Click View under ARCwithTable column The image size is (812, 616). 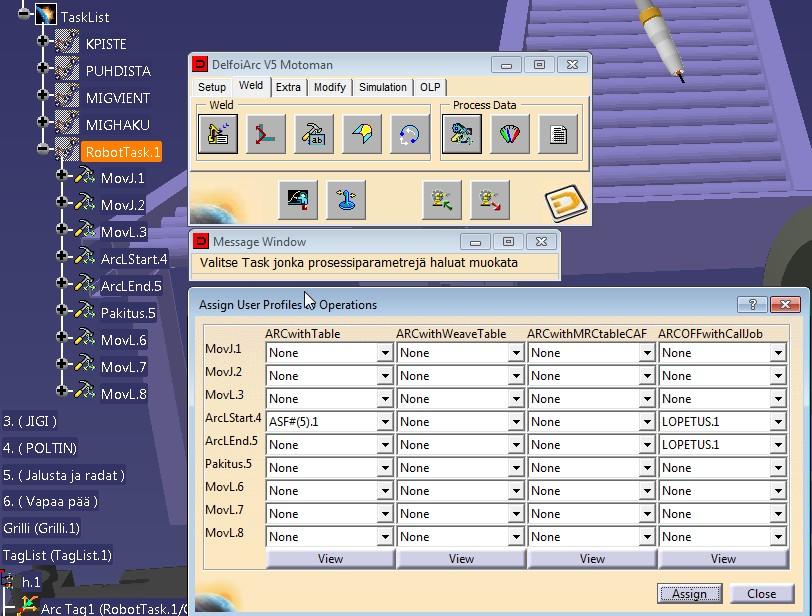pyautogui.click(x=330, y=559)
